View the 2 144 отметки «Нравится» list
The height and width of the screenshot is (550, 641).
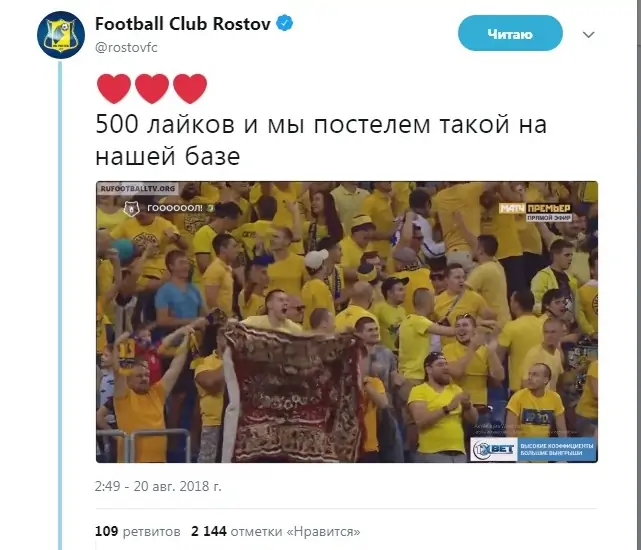pos(276,531)
